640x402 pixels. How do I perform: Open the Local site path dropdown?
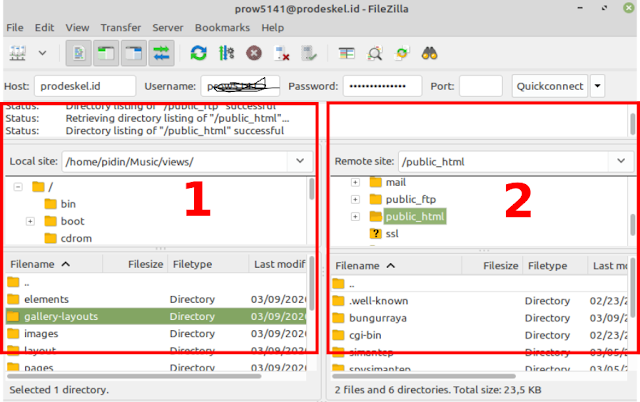(300, 161)
